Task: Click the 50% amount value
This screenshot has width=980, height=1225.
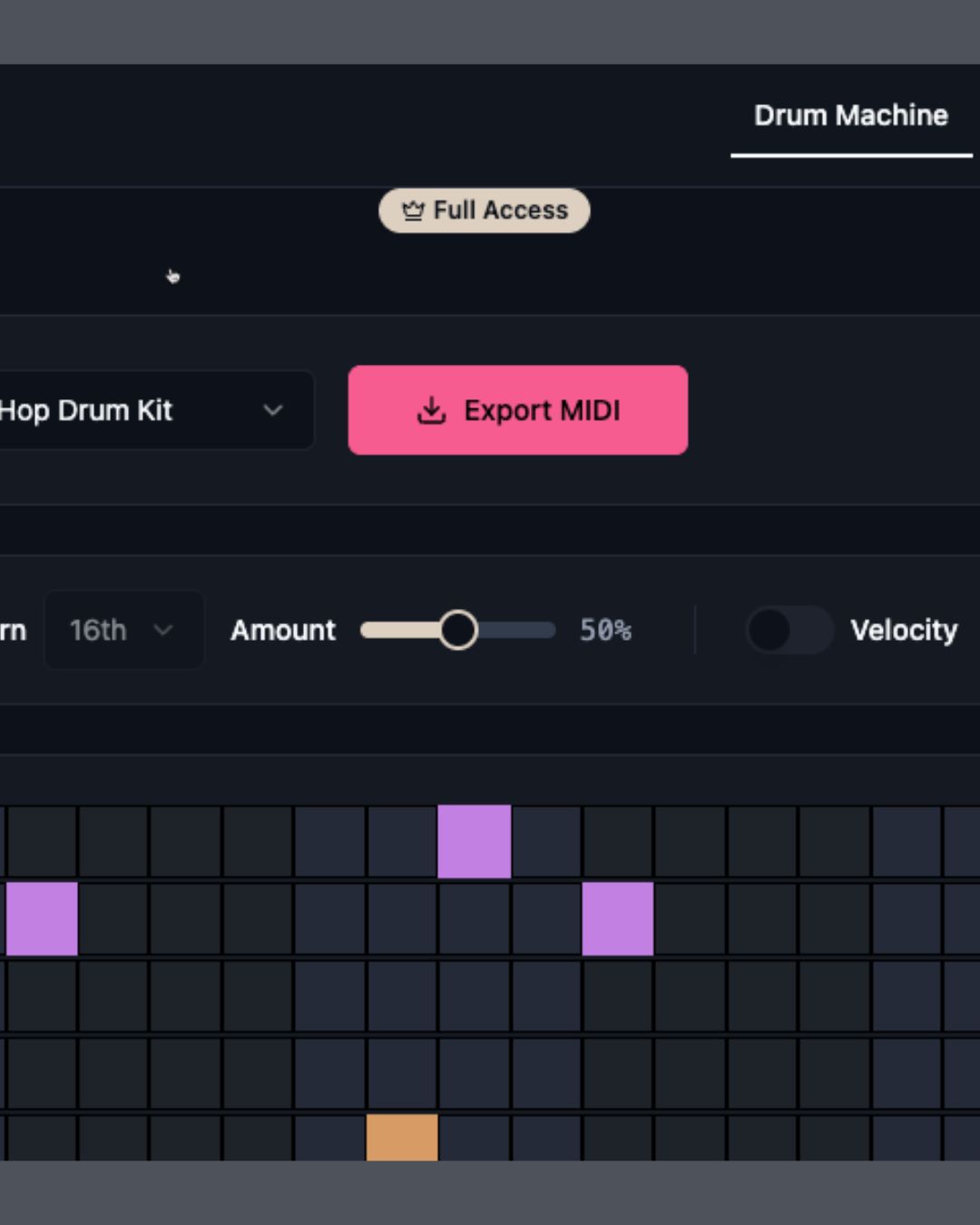Action: tap(605, 630)
